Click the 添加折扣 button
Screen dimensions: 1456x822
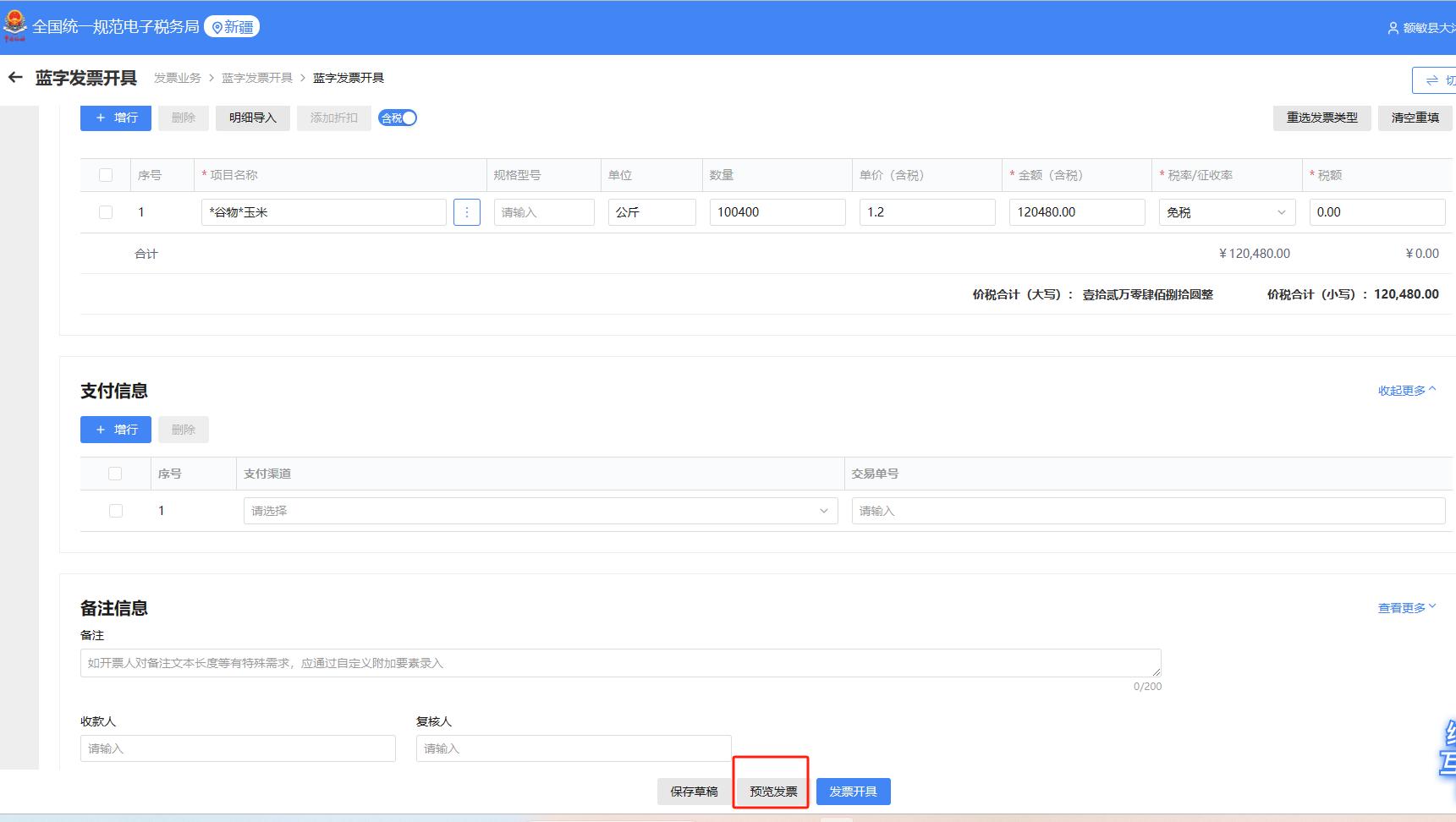pyautogui.click(x=334, y=118)
